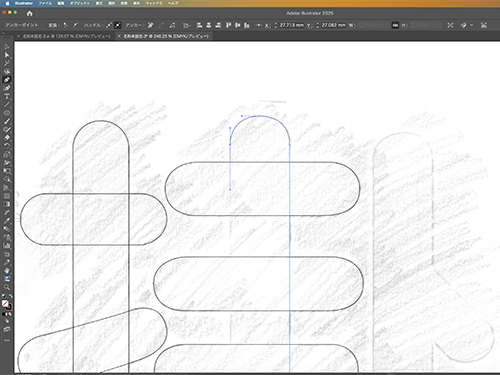Toggle hide handles for selected anchors
This screenshot has height=375, width=500.
point(118,25)
